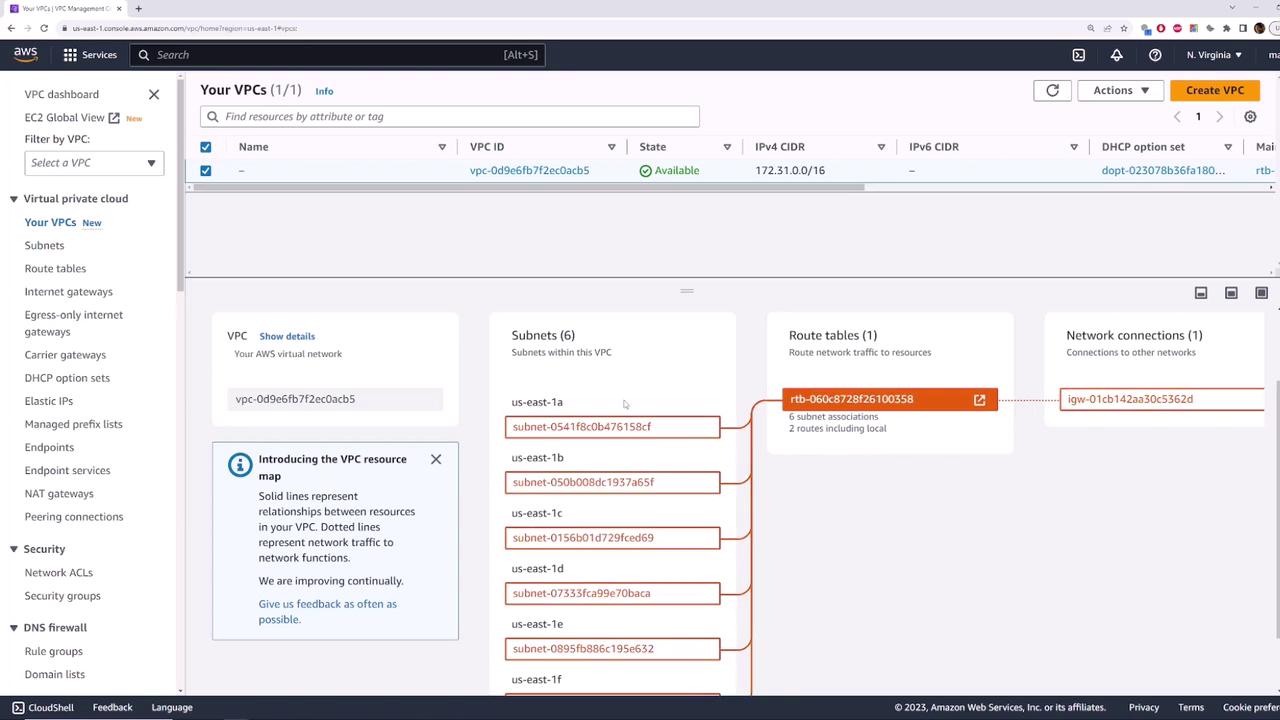Dismiss the VPC resource map info box

(436, 459)
